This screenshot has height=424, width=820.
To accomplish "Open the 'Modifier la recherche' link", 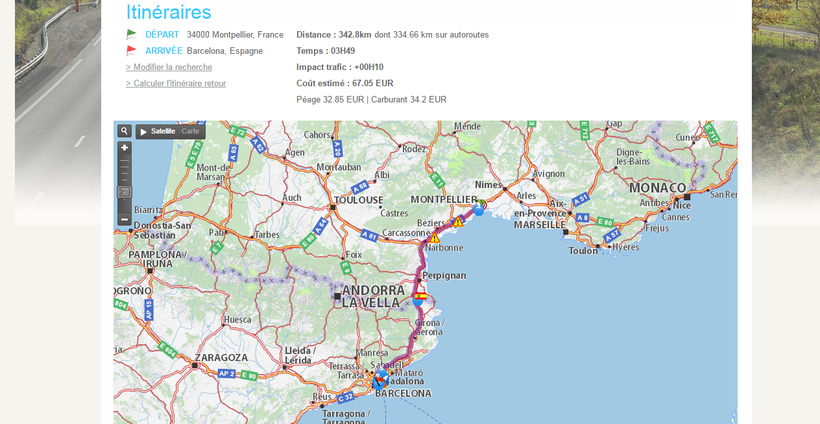I will [x=169, y=67].
